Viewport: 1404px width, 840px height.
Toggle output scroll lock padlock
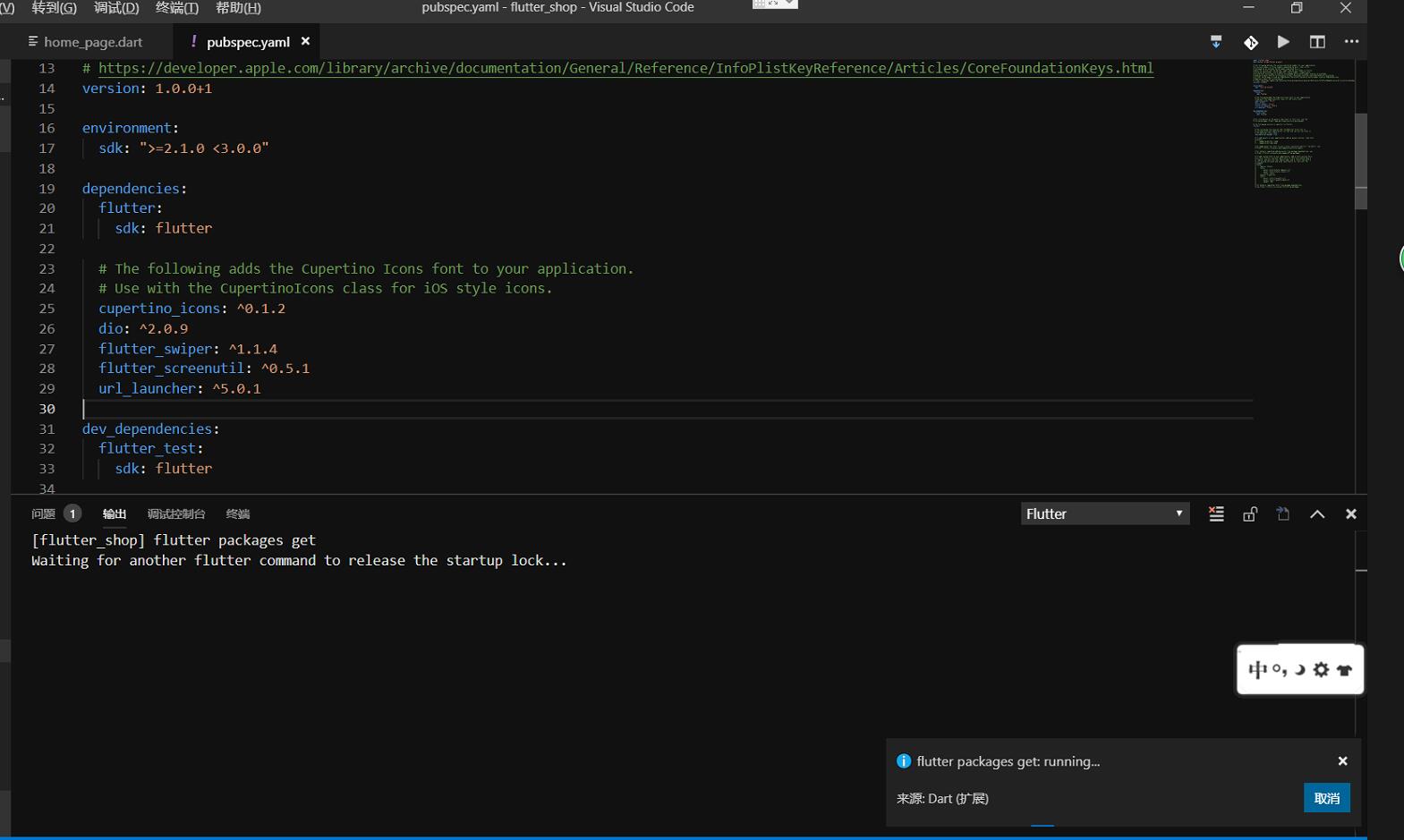pyautogui.click(x=1250, y=513)
